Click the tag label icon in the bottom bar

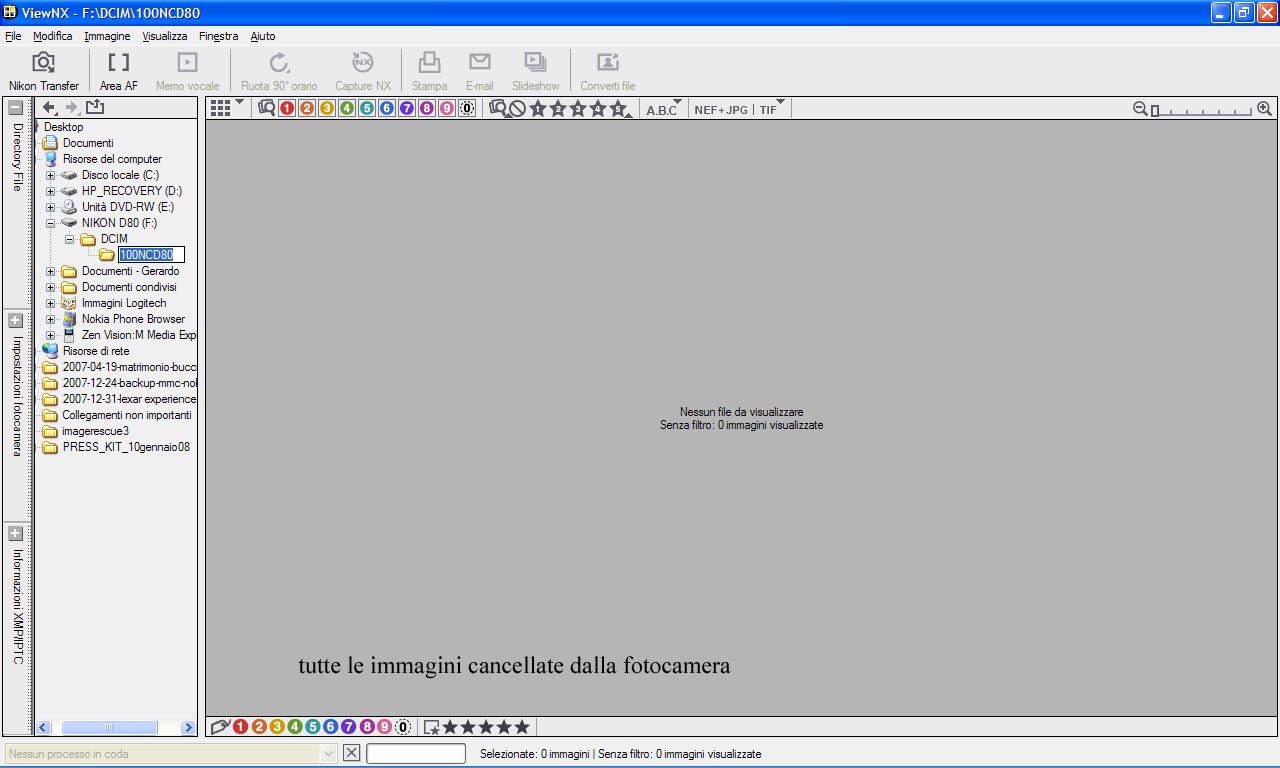pos(220,727)
